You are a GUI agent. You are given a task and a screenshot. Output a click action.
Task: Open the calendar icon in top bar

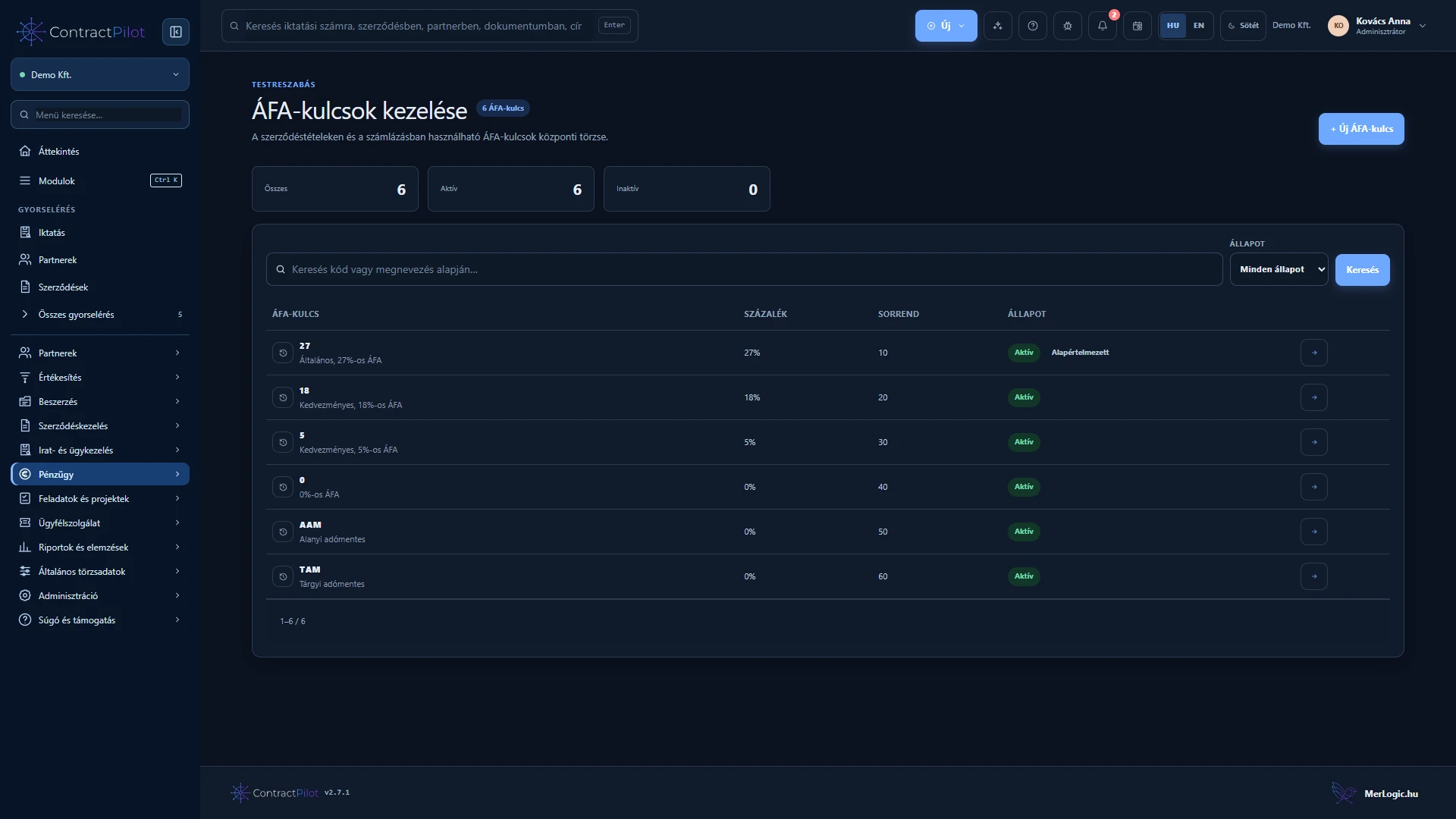click(1137, 26)
